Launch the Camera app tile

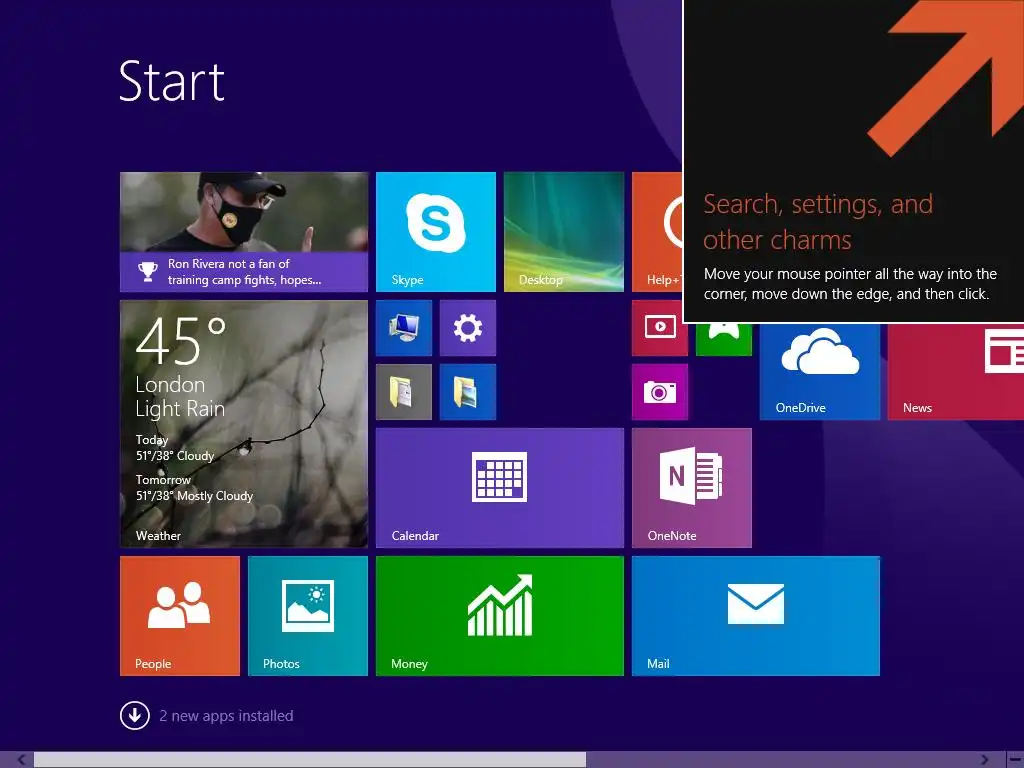click(x=660, y=392)
